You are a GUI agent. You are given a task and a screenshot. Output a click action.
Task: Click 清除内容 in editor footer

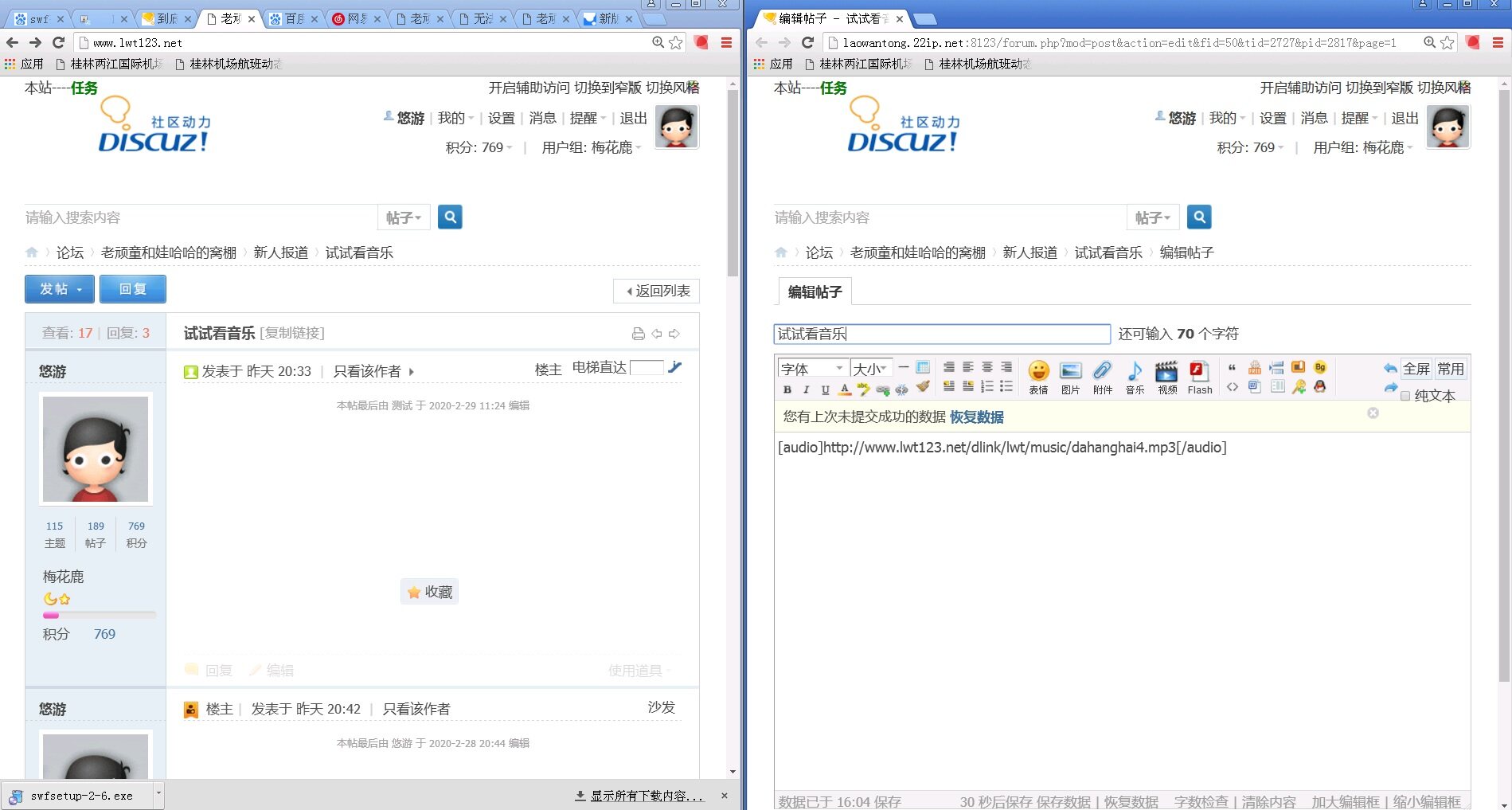tap(1269, 801)
